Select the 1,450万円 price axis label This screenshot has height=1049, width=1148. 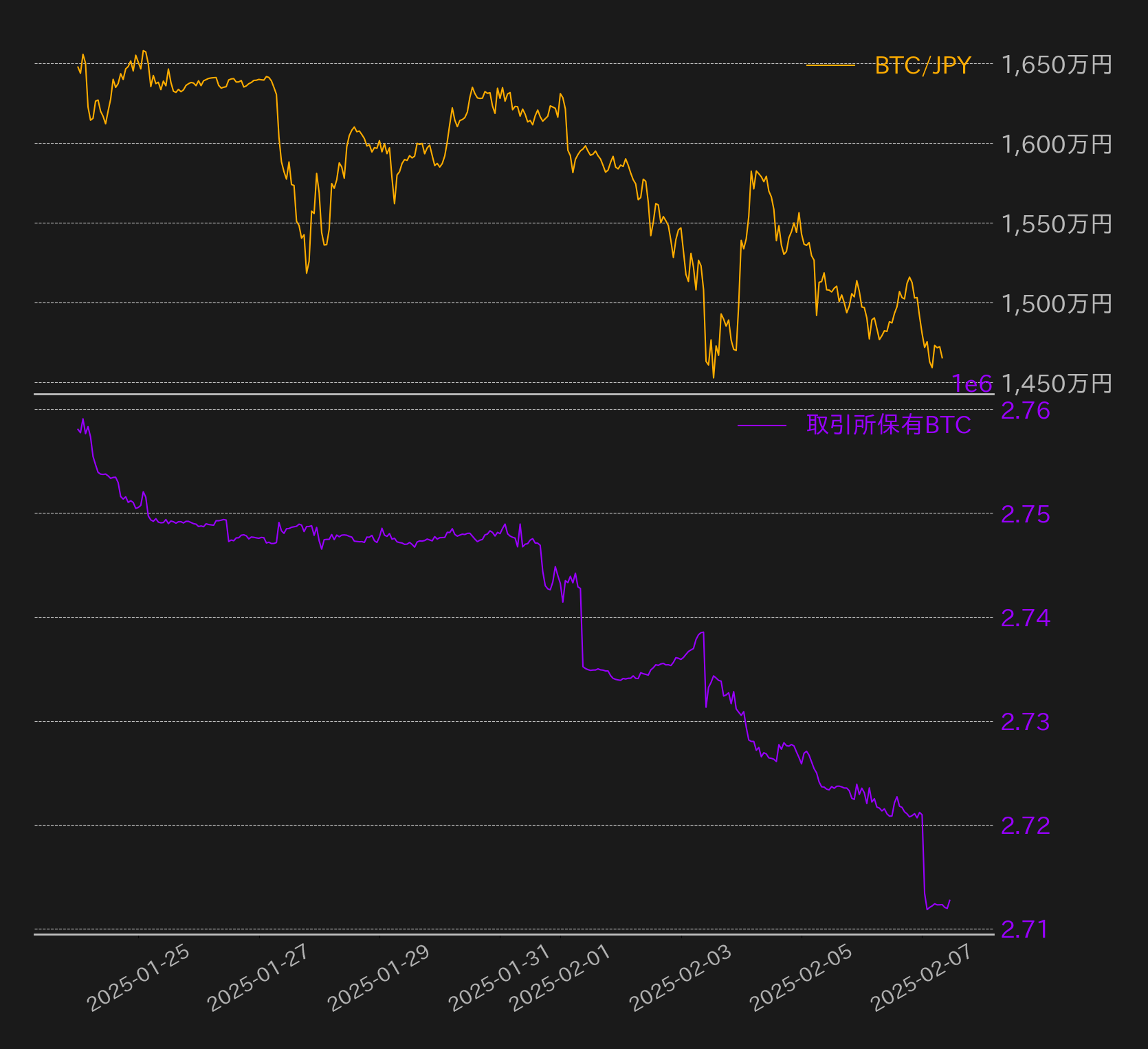coord(1057,384)
